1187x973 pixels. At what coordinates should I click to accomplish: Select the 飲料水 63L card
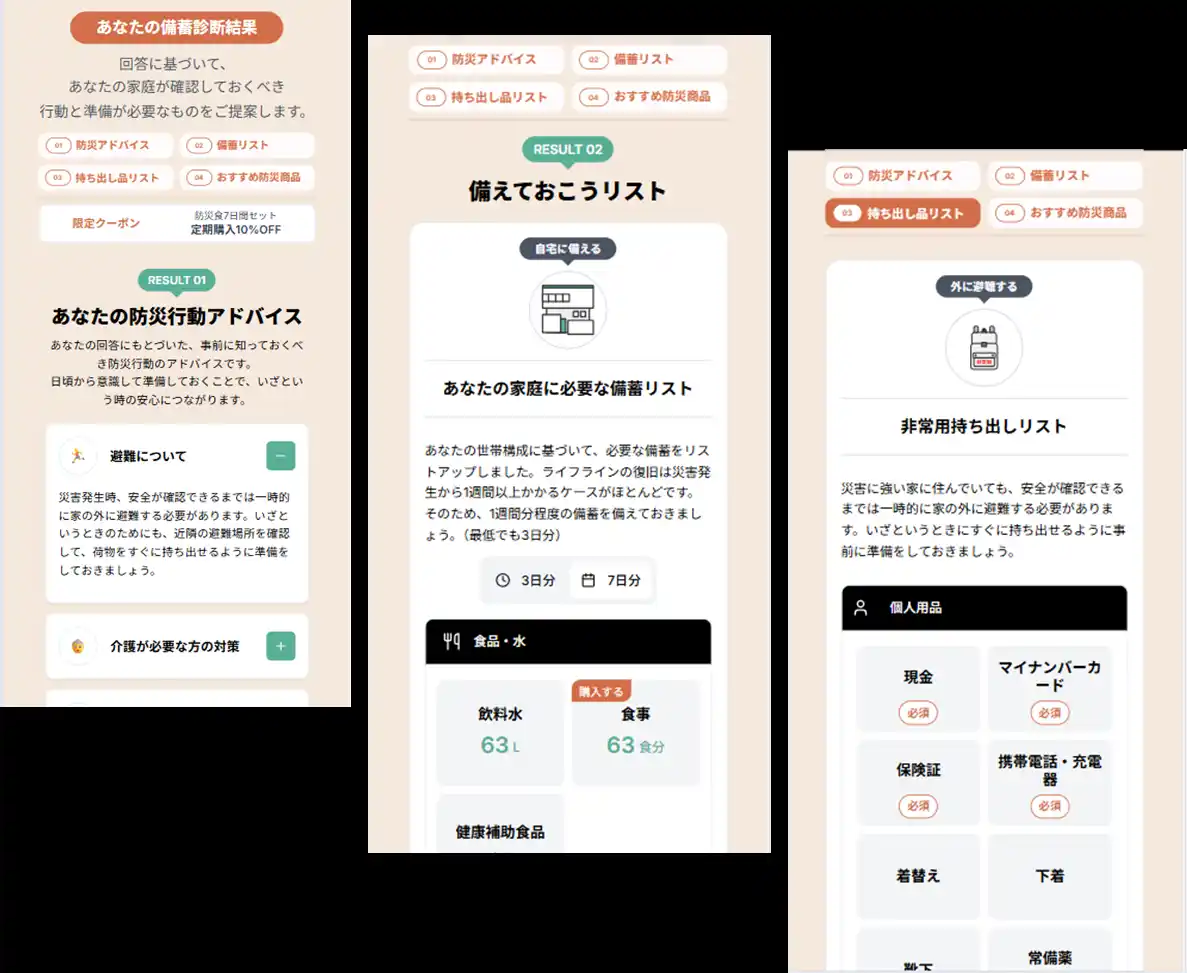click(500, 733)
